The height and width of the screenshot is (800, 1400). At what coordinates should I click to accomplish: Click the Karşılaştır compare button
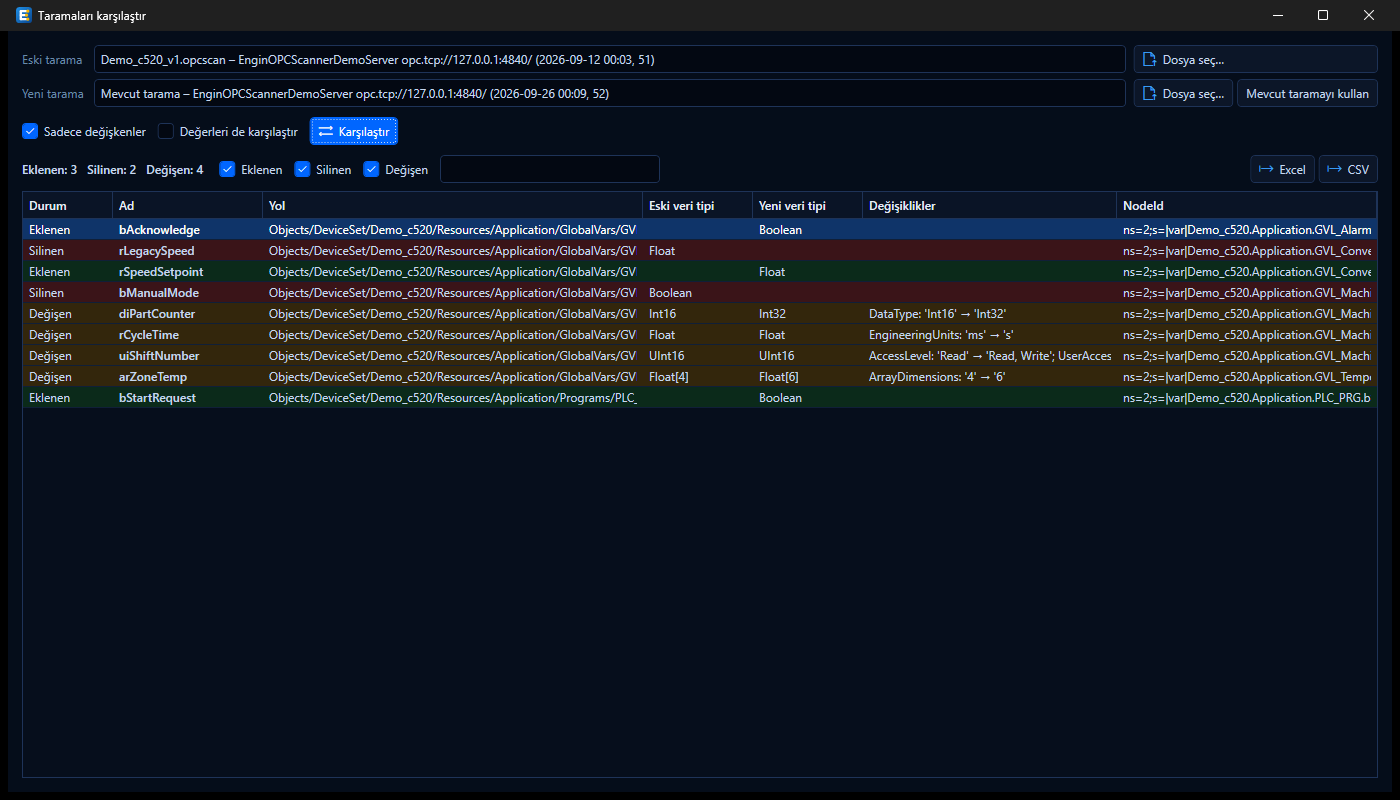(x=354, y=131)
